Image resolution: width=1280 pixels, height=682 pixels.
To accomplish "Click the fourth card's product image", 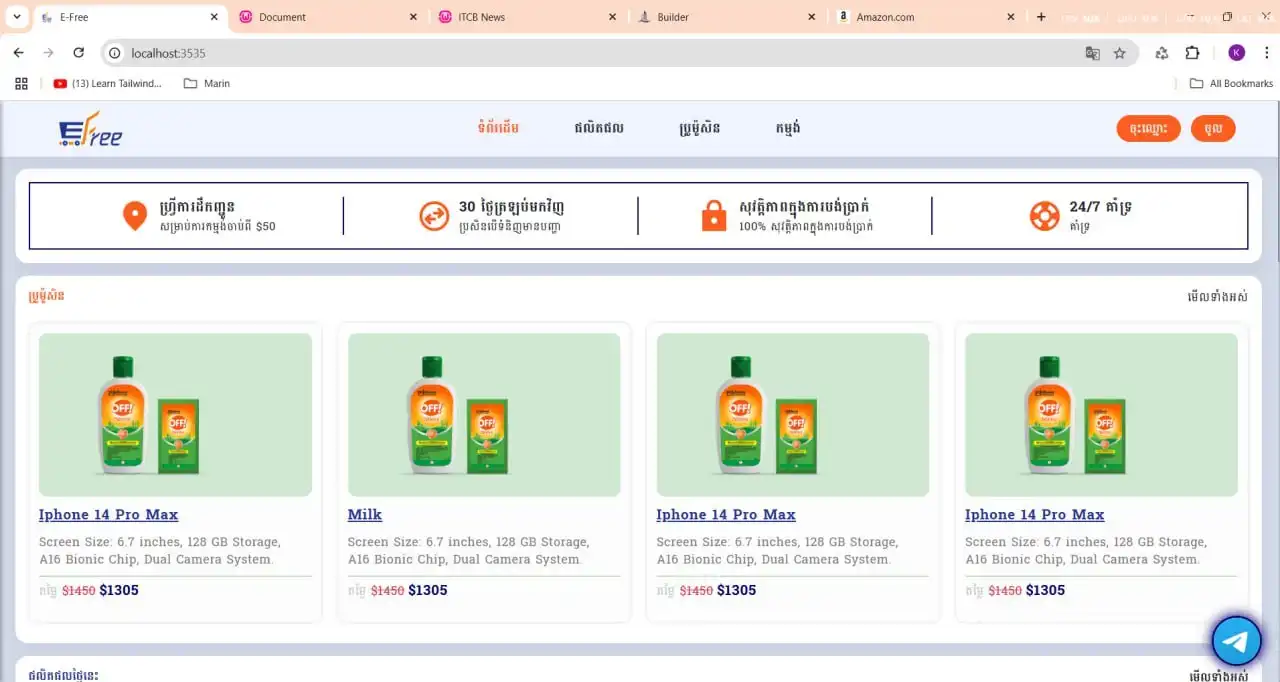I will (1101, 415).
